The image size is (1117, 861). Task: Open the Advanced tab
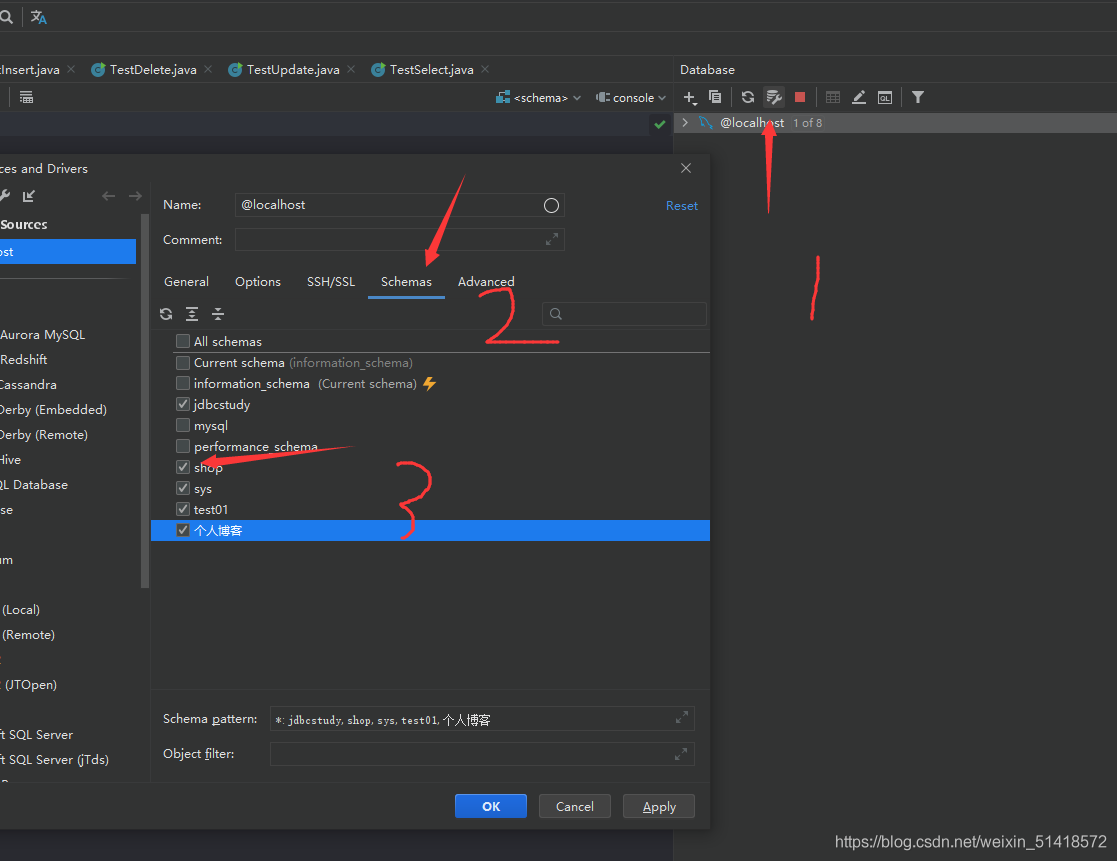click(x=486, y=281)
